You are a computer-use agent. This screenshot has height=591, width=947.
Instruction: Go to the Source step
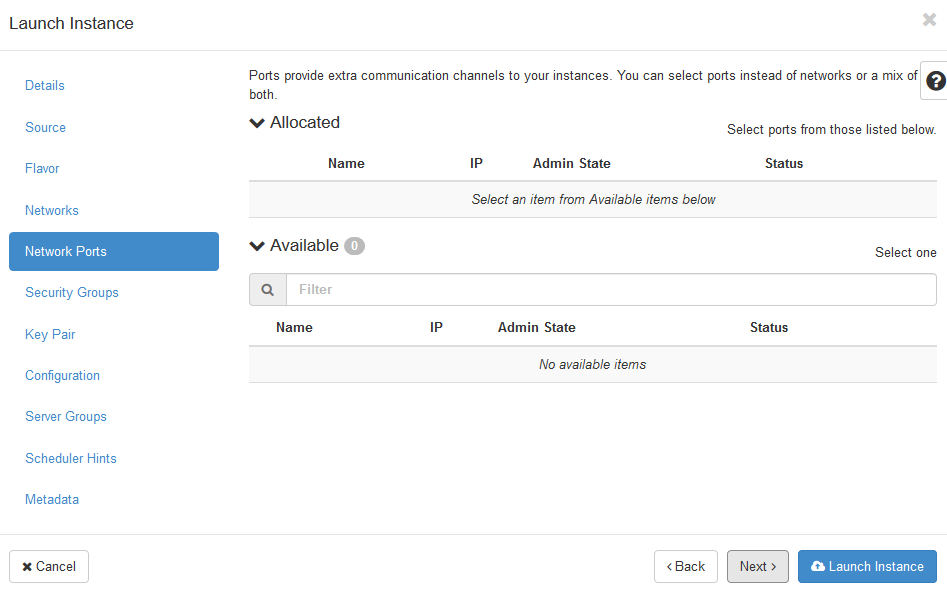[45, 127]
